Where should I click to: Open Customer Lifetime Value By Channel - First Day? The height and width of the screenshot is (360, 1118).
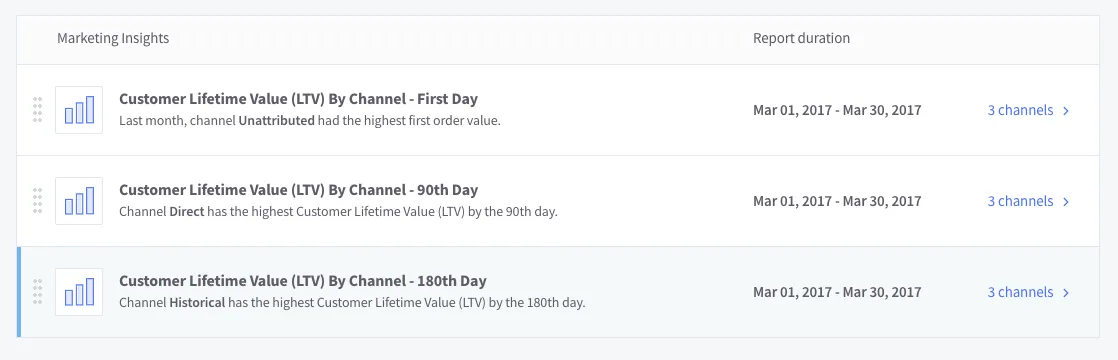tap(298, 98)
